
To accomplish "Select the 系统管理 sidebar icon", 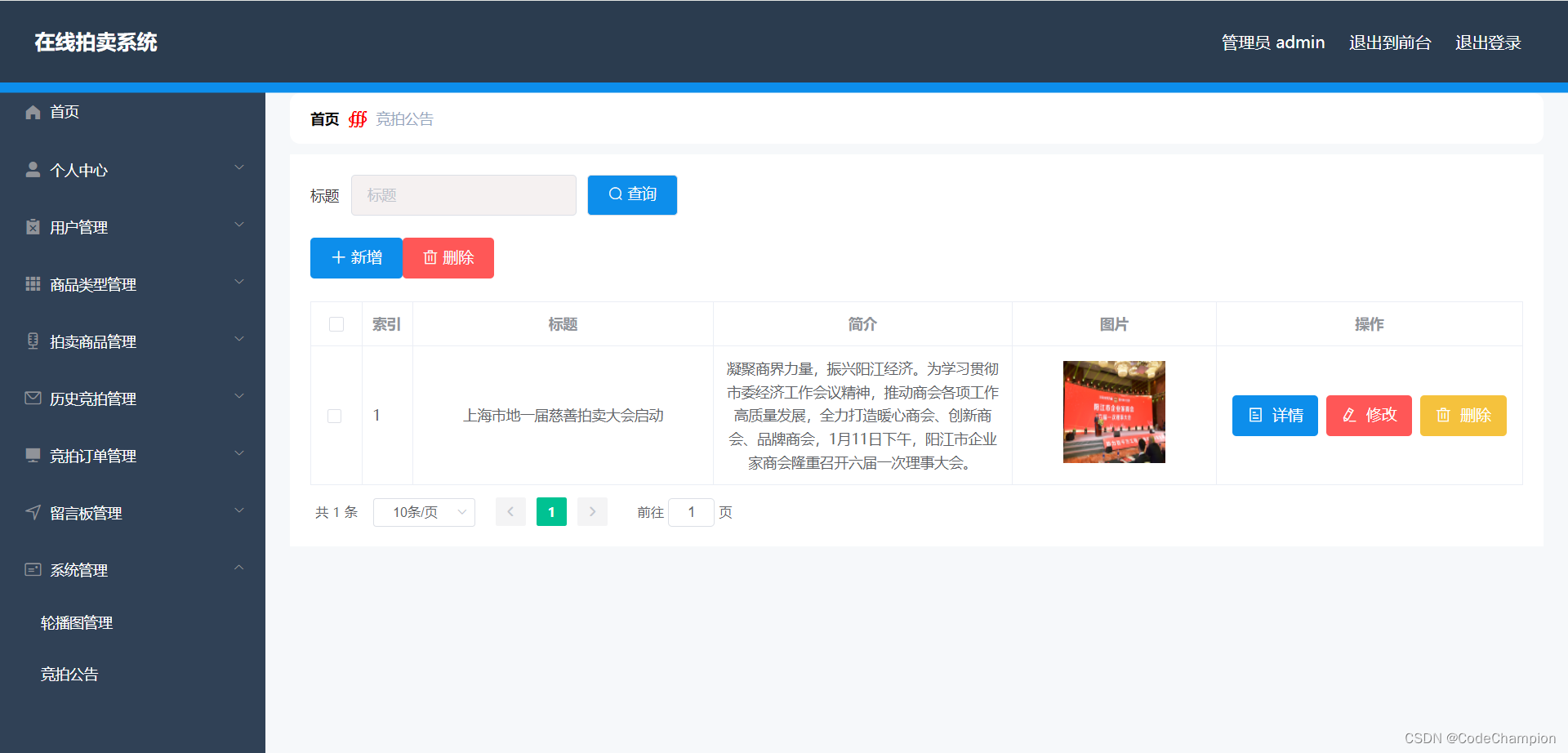I will [33, 569].
